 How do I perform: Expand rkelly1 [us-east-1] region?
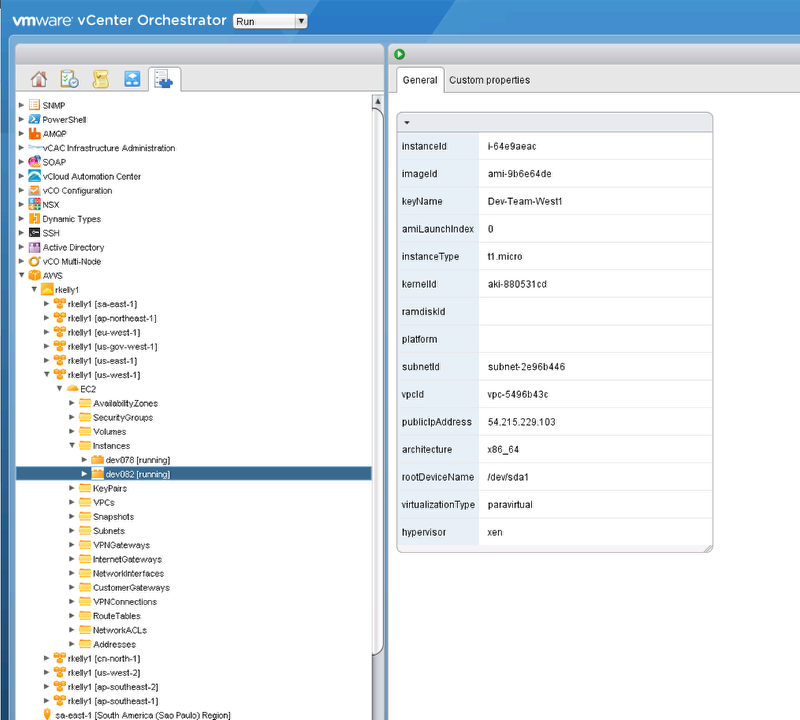pyautogui.click(x=46, y=361)
